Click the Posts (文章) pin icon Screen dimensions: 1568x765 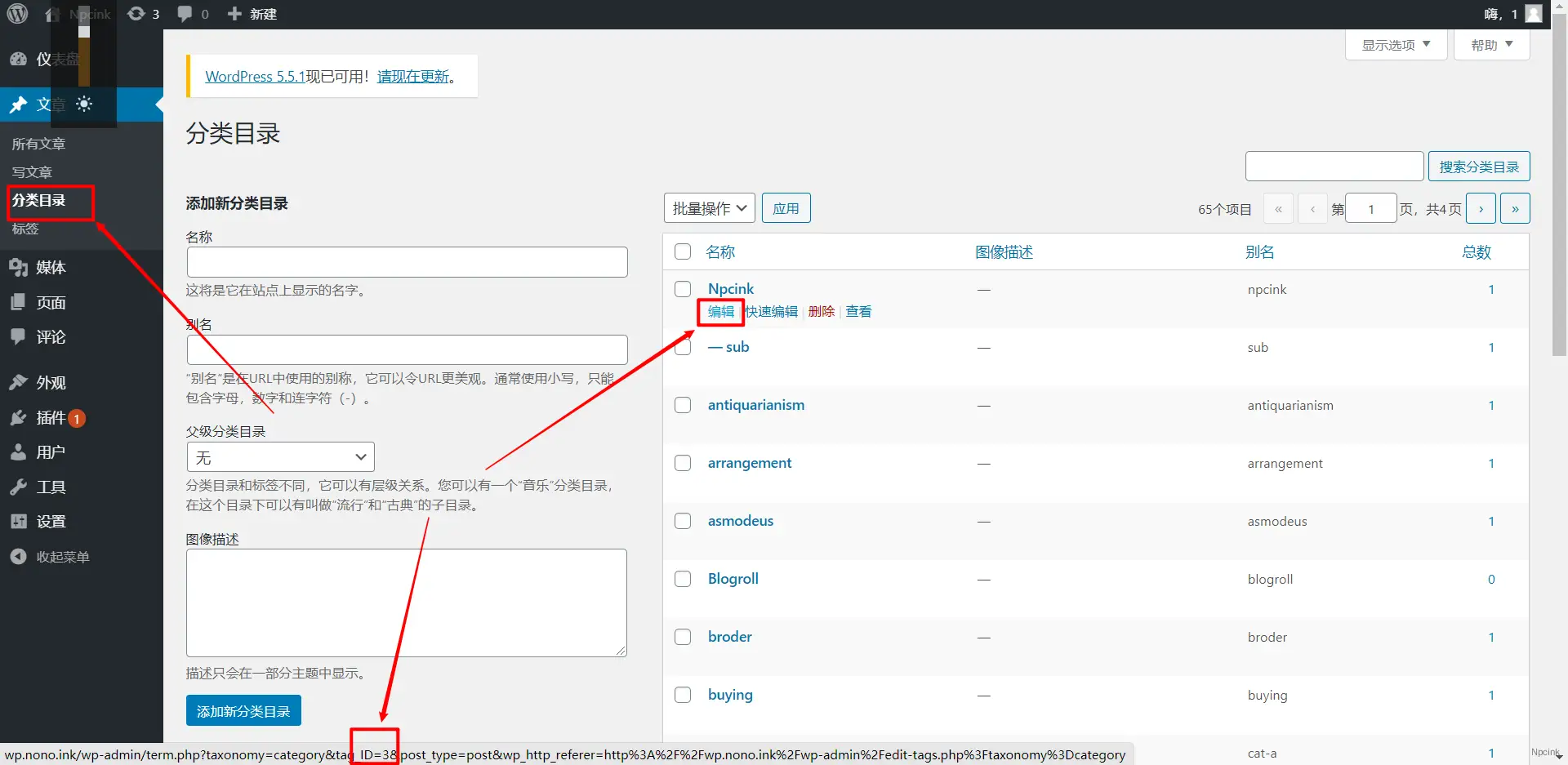18,105
